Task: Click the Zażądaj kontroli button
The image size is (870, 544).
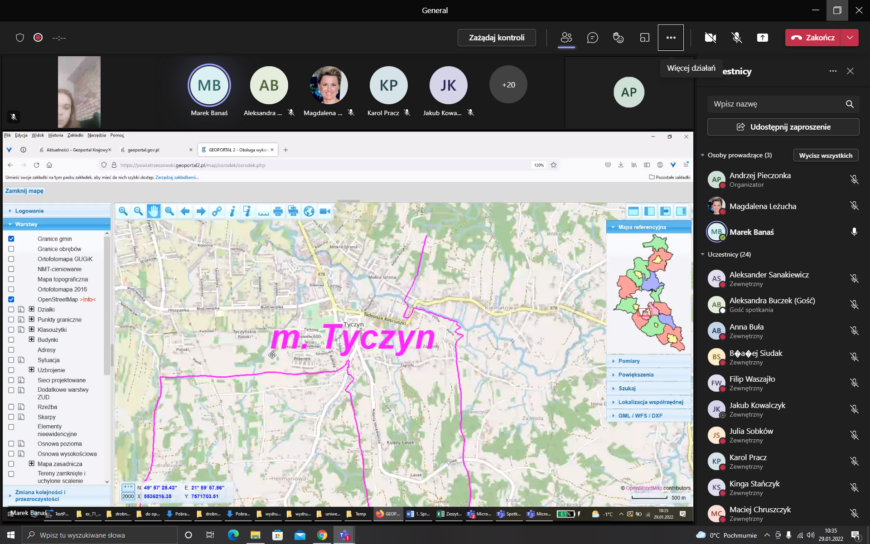Action: point(497,38)
